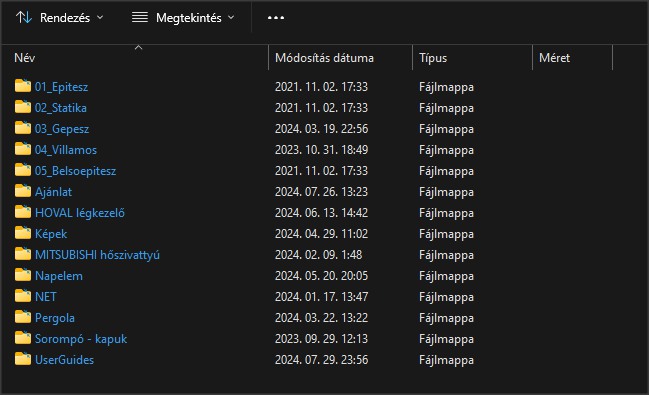The height and width of the screenshot is (395, 649).
Task: Click the folder icon of 02_Statika
Action: (23, 107)
